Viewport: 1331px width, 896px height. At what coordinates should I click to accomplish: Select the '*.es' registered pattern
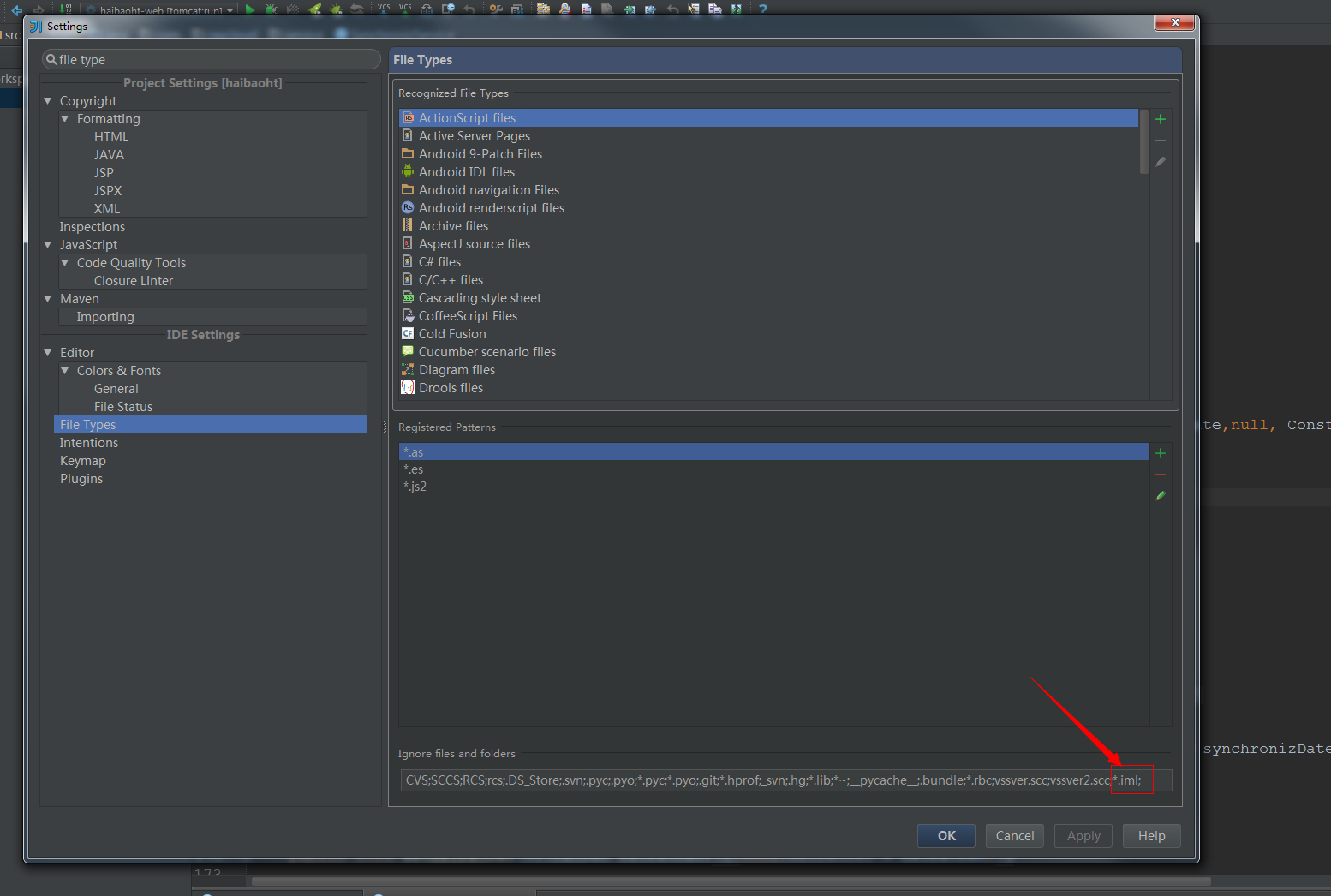click(774, 469)
